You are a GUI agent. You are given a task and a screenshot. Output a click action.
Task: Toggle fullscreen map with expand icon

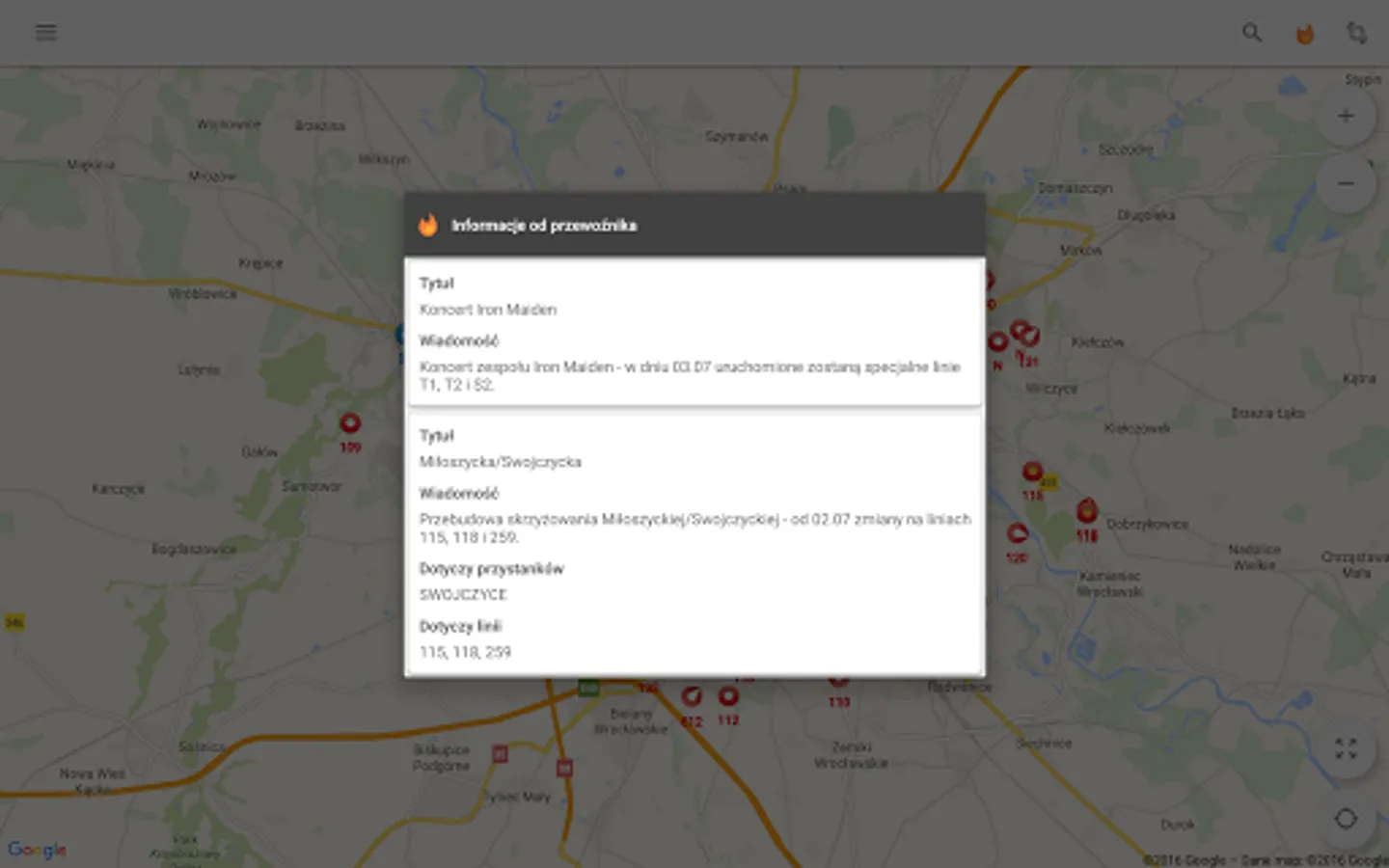(1346, 748)
